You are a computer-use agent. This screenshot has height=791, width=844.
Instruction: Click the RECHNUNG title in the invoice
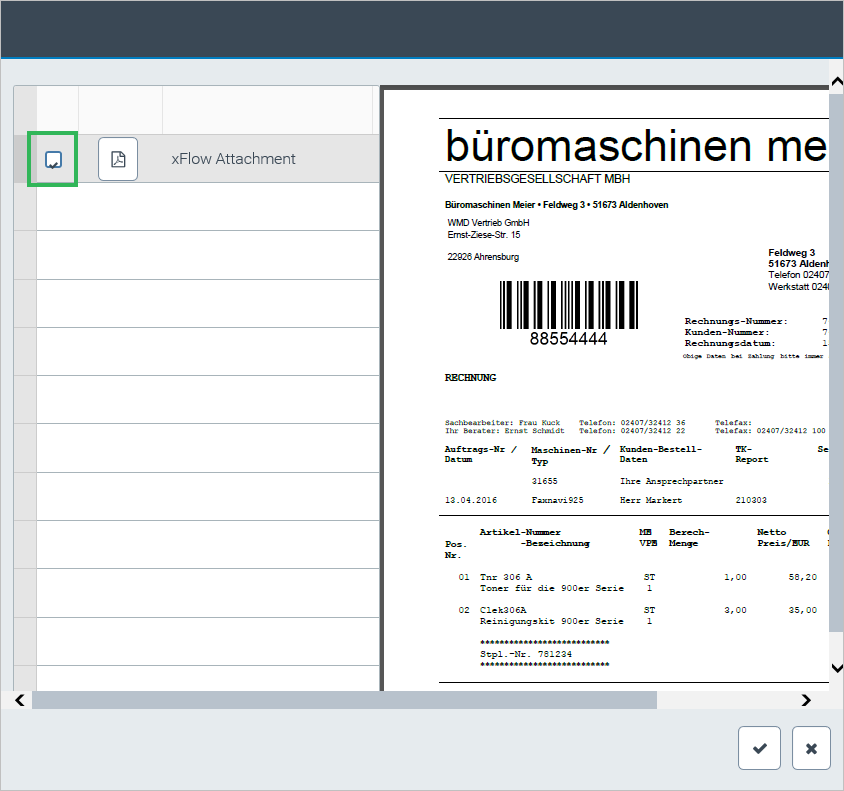470,378
